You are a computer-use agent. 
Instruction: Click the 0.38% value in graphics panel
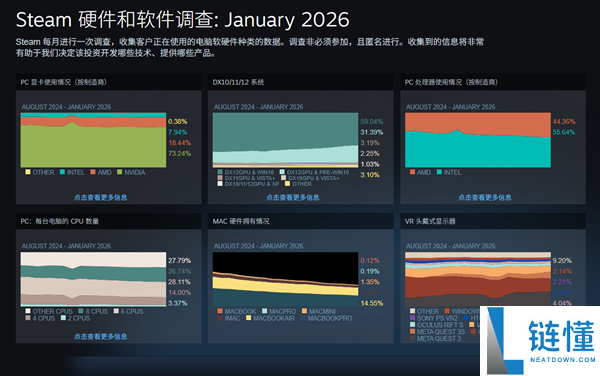click(178, 122)
